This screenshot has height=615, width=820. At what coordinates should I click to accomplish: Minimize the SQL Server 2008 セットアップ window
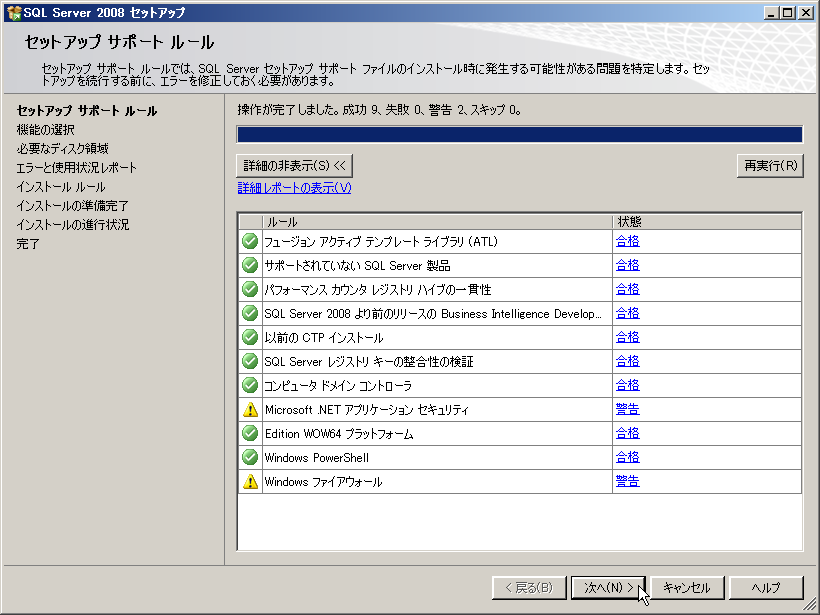click(x=771, y=13)
